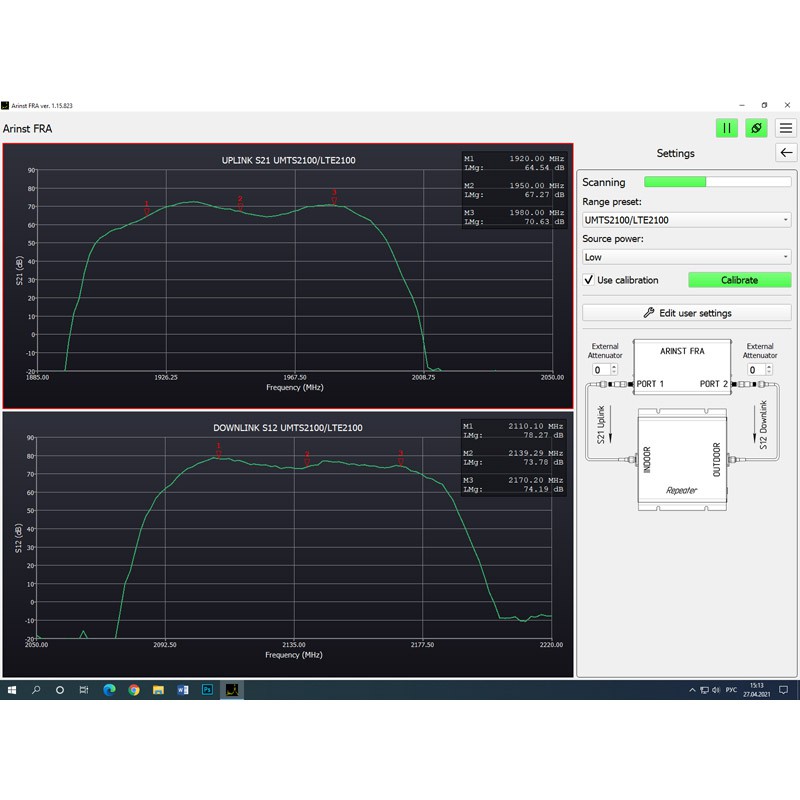Select marker 1 on the DOWNLINK S12 chart
Viewport: 800px width, 800px height.
219,450
